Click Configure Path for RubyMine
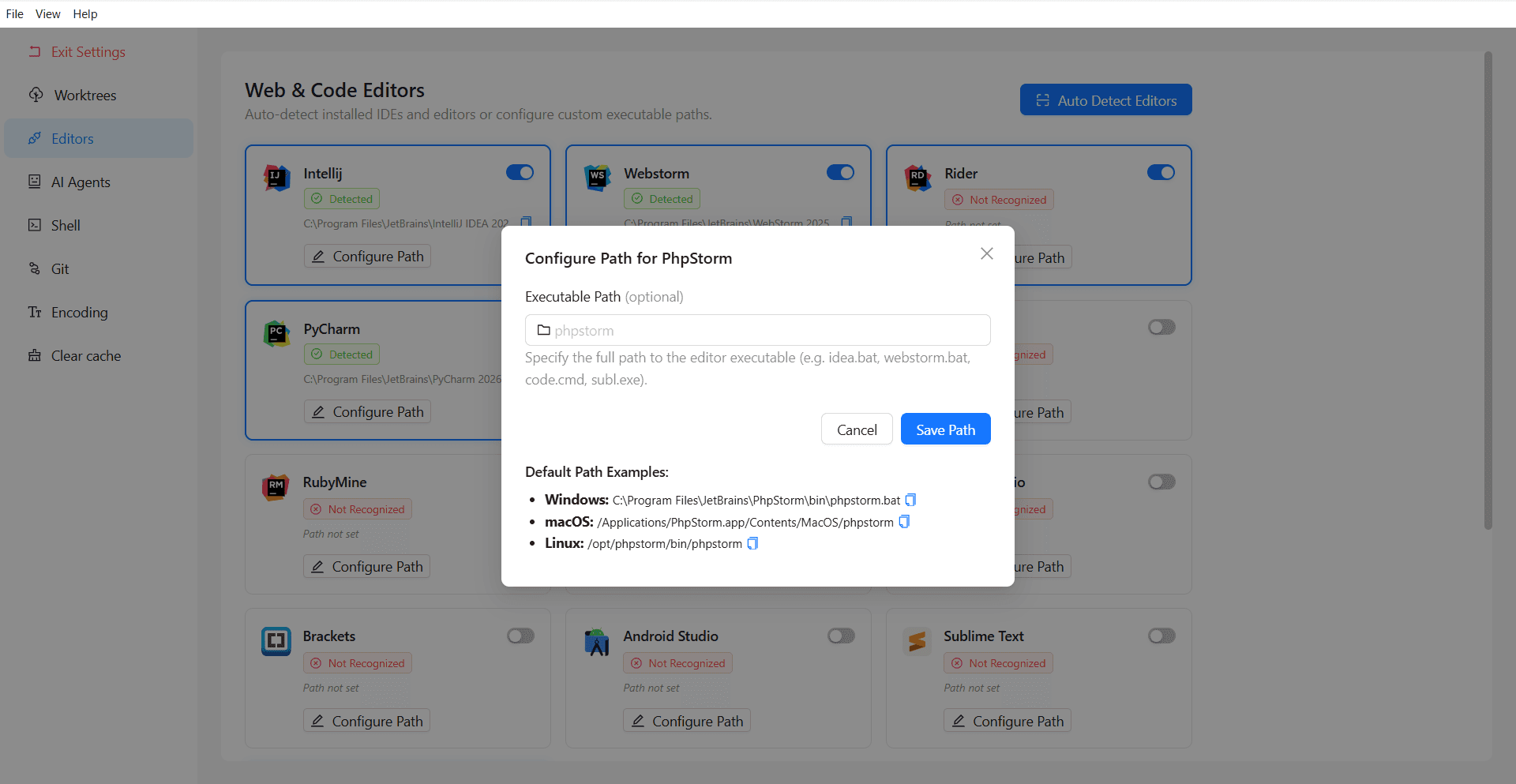This screenshot has height=784, width=1516. pos(366,567)
